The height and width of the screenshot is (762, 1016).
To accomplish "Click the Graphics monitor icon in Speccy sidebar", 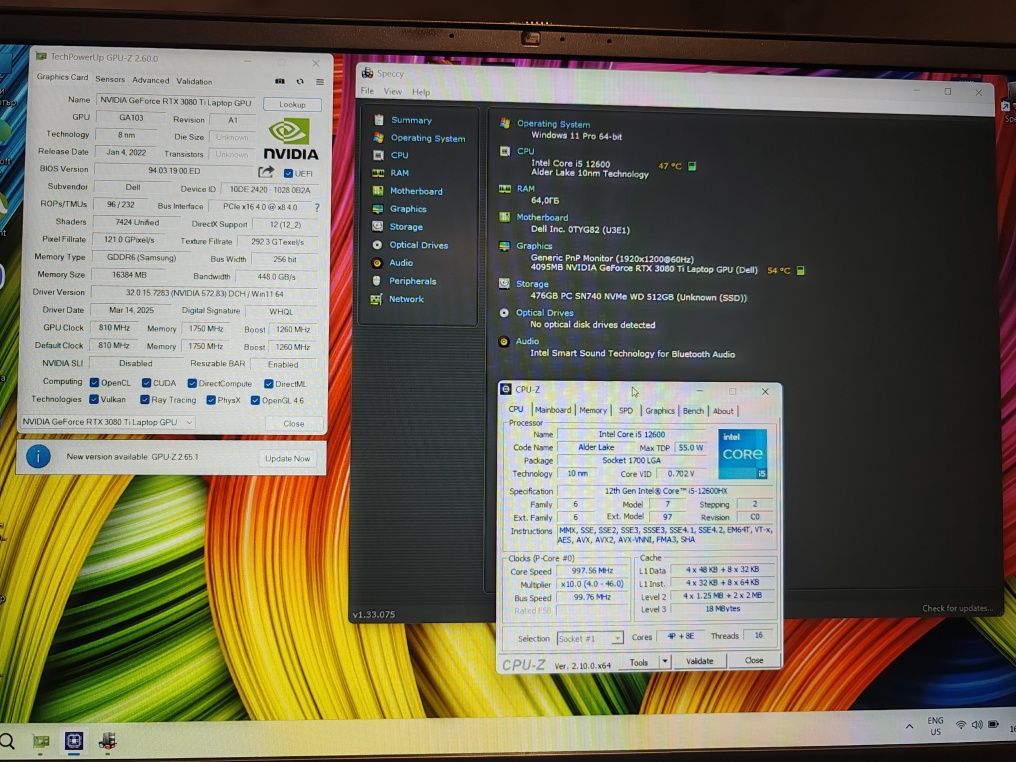I will [378, 209].
